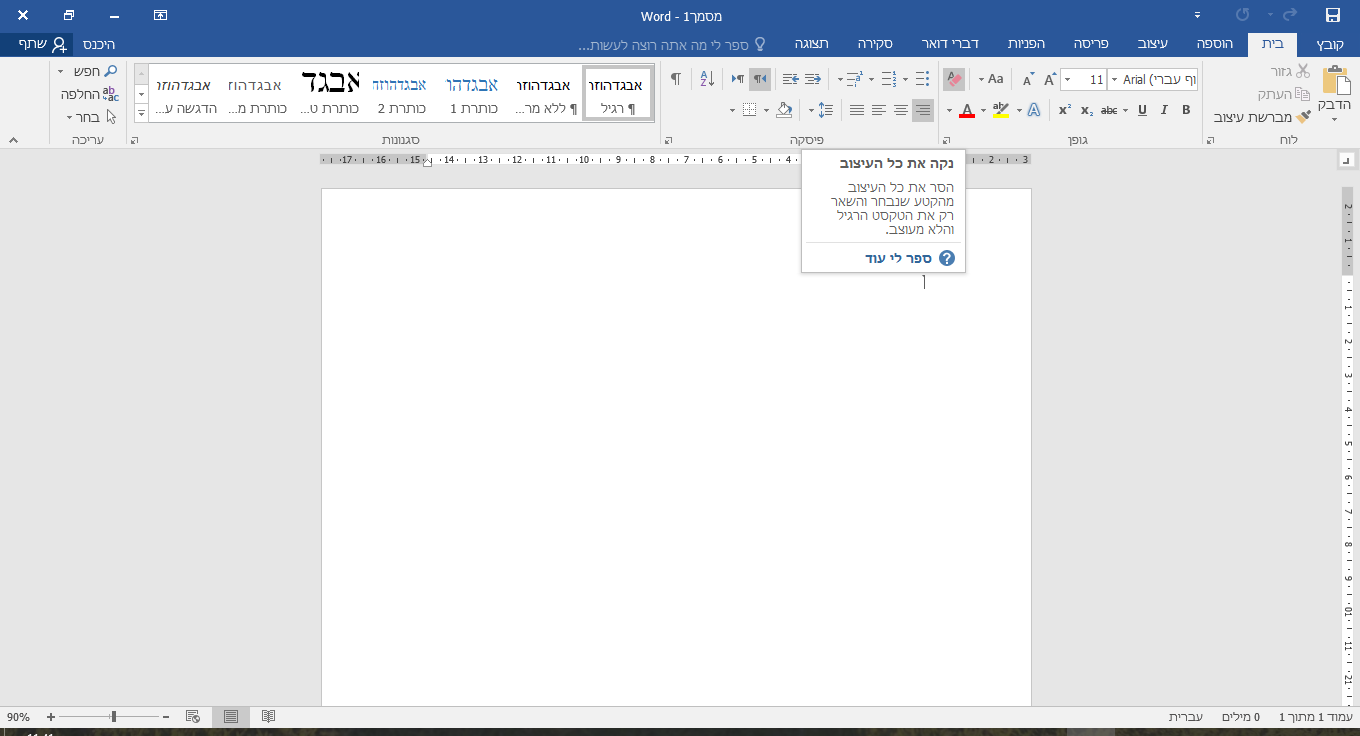Click the Save disk icon in title bar
This screenshot has height=736, width=1360.
[1332, 15]
